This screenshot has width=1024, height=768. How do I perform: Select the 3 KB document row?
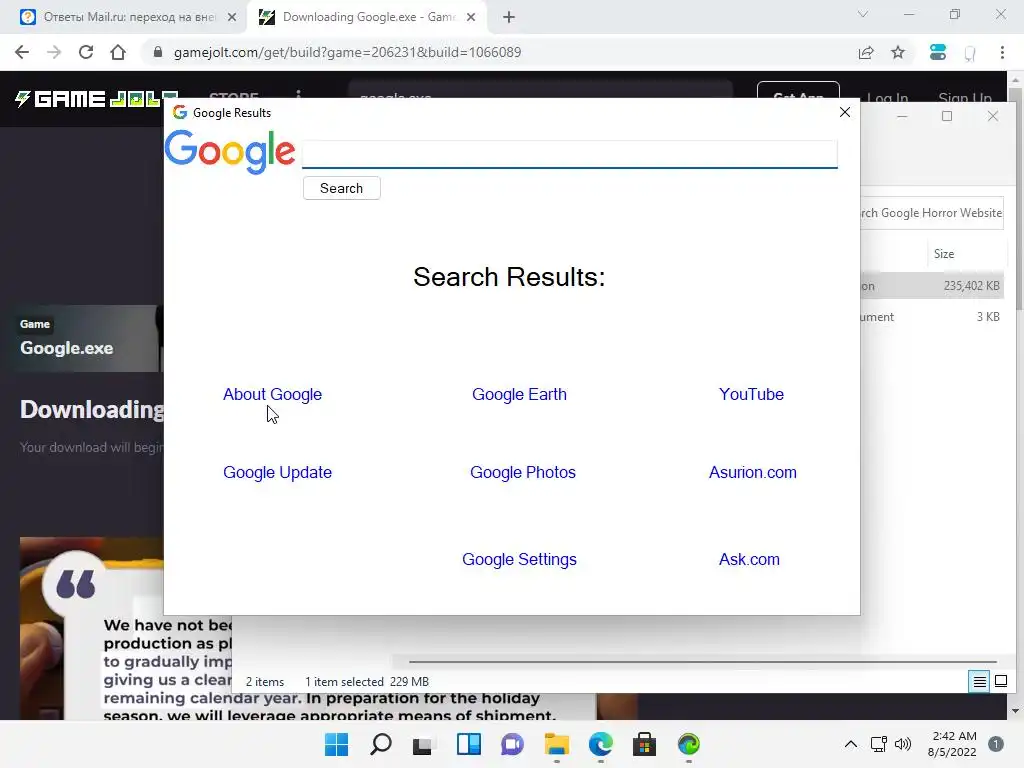932,317
